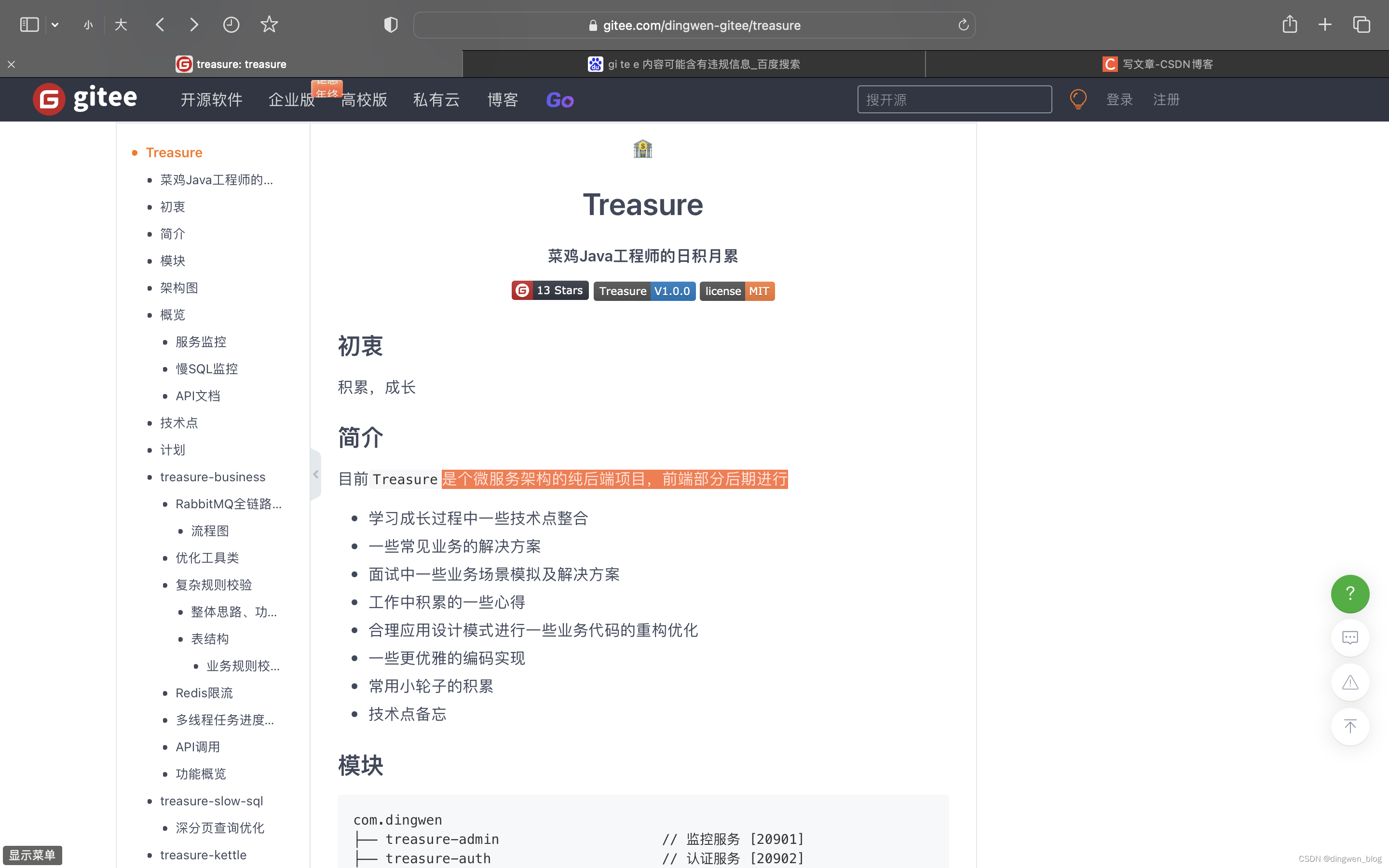Bookmark page with star icon

[269, 25]
